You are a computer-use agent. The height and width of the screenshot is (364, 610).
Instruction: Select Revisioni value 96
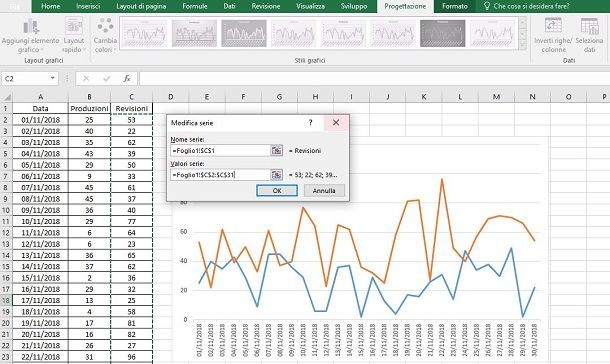131,357
